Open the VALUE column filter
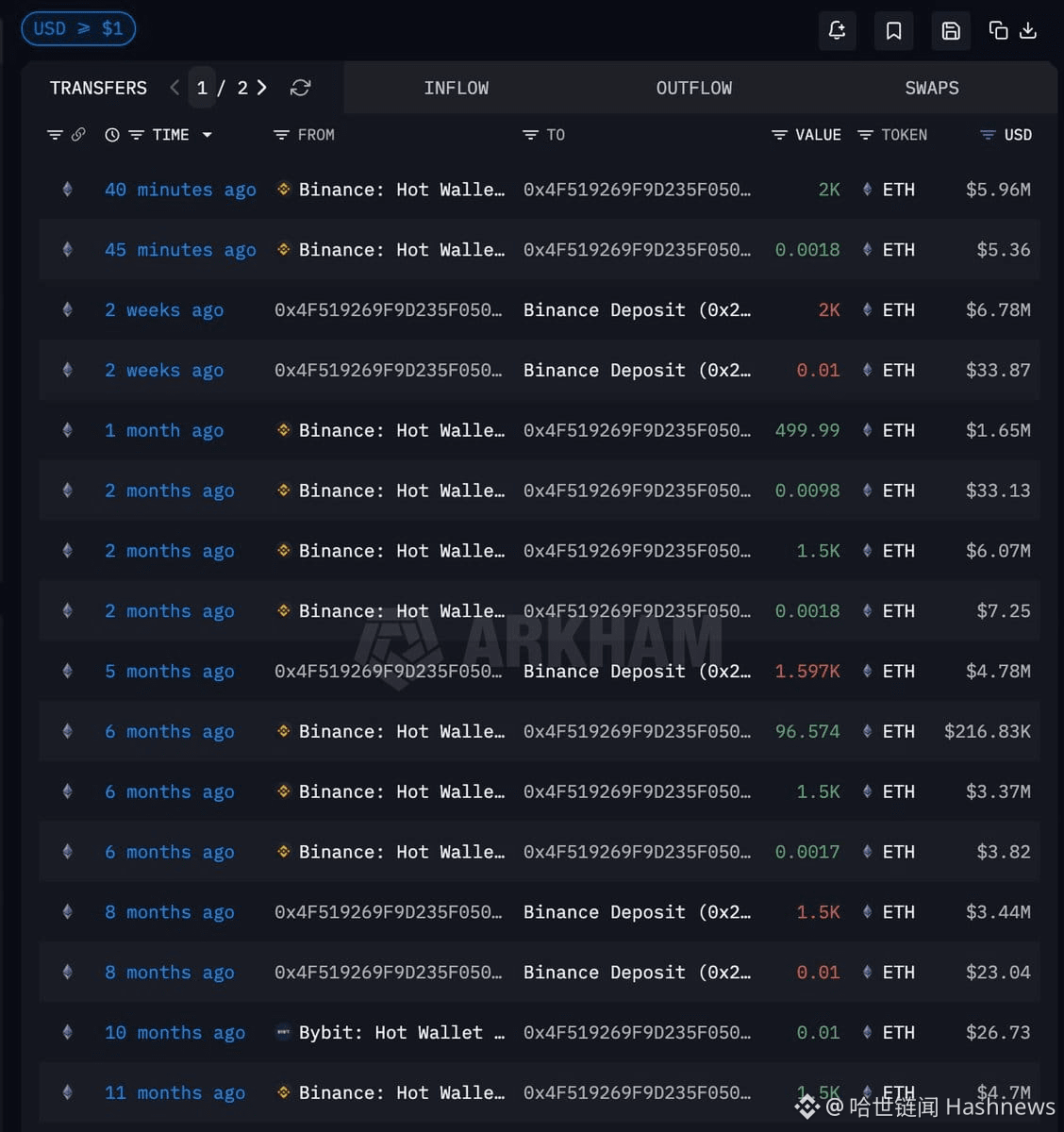Image resolution: width=1064 pixels, height=1132 pixels. coord(779,135)
